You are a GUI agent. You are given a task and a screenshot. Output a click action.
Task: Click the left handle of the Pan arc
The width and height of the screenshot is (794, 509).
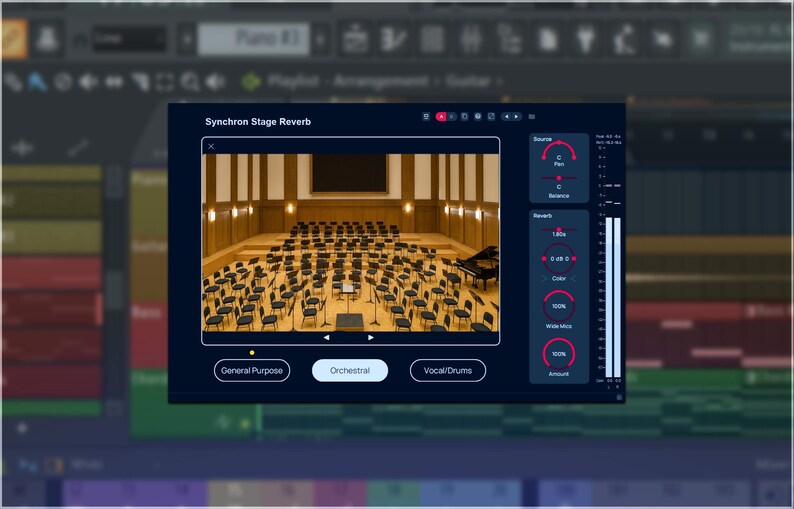pyautogui.click(x=544, y=158)
